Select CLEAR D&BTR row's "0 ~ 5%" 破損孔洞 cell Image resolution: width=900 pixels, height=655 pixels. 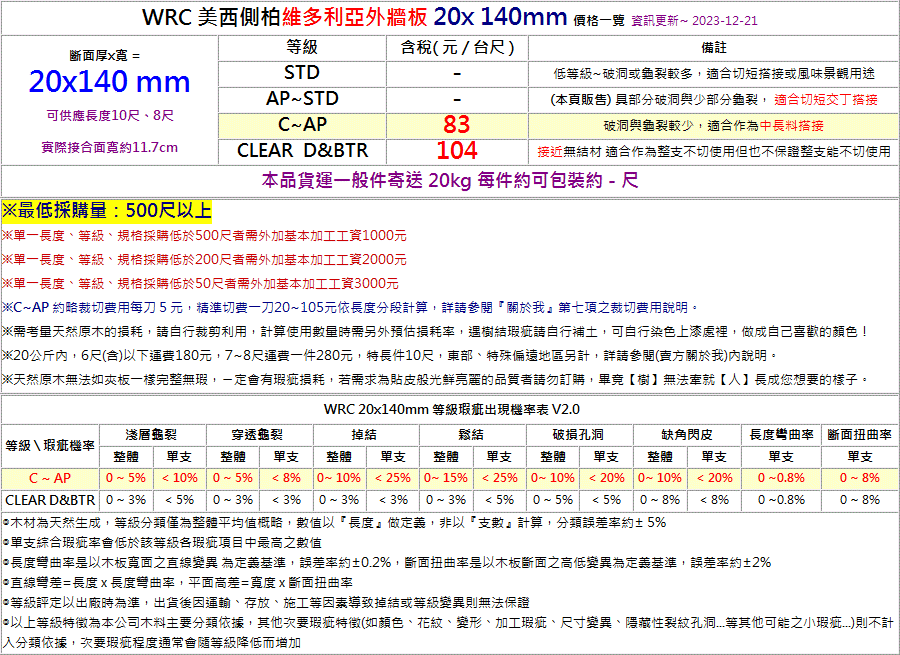click(x=553, y=500)
